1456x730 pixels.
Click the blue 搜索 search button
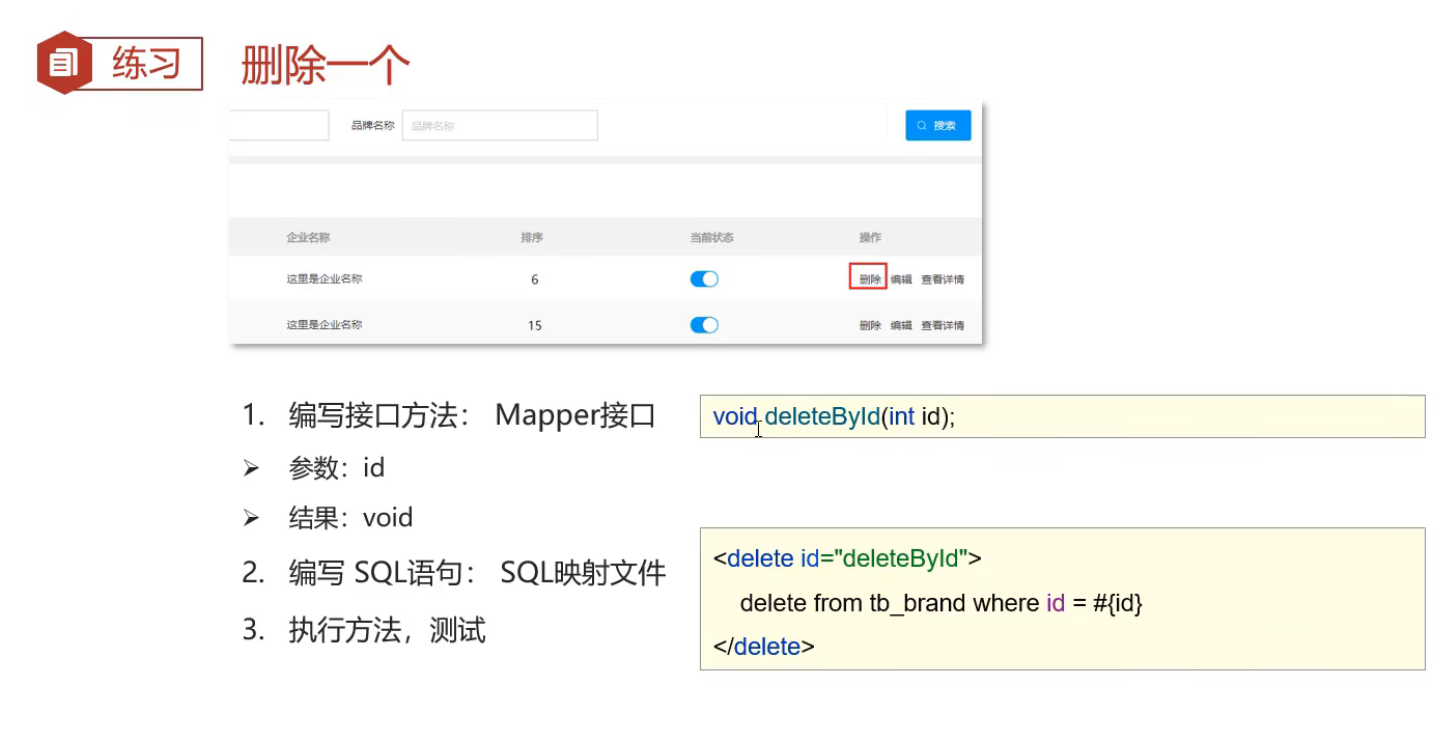(938, 125)
